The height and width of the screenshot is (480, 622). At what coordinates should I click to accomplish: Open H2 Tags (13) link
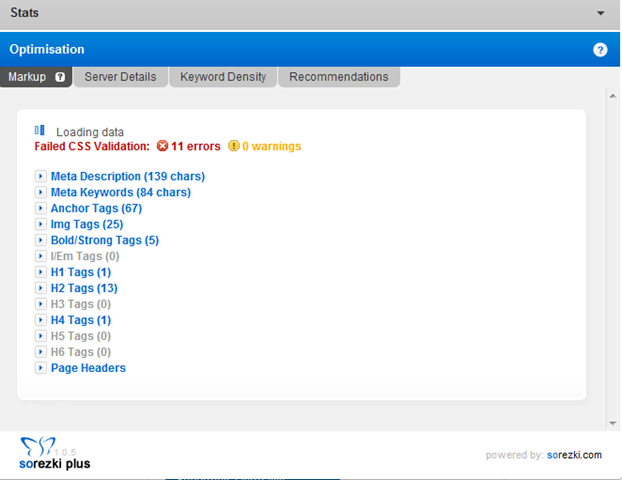pyautogui.click(x=84, y=288)
